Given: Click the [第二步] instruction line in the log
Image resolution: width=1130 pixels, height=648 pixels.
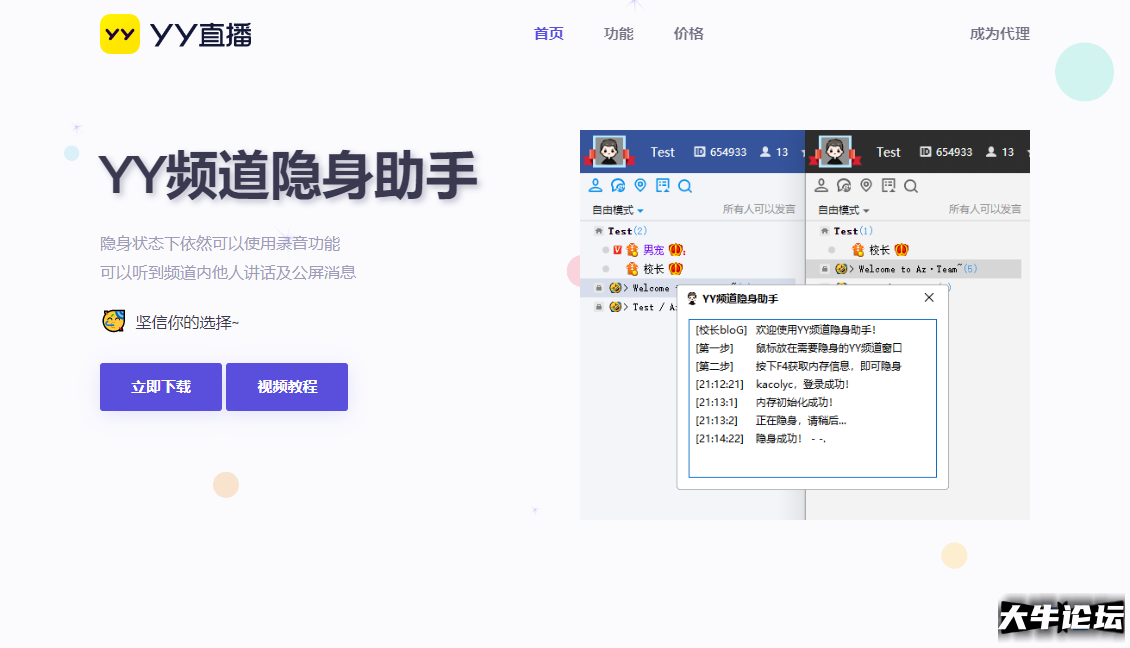Looking at the screenshot, I should [798, 365].
